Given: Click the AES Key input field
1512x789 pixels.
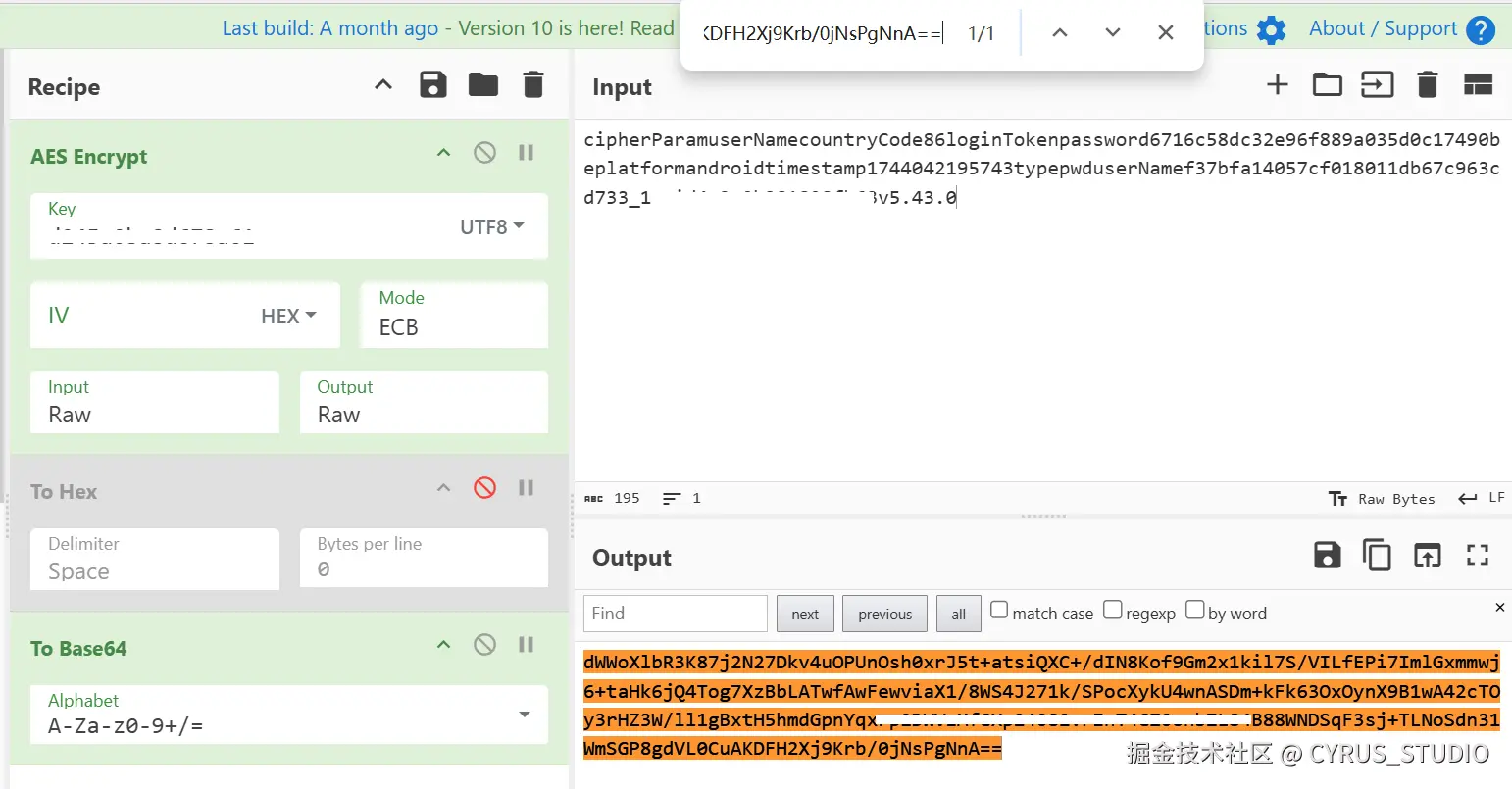Looking at the screenshot, I should coord(240,226).
